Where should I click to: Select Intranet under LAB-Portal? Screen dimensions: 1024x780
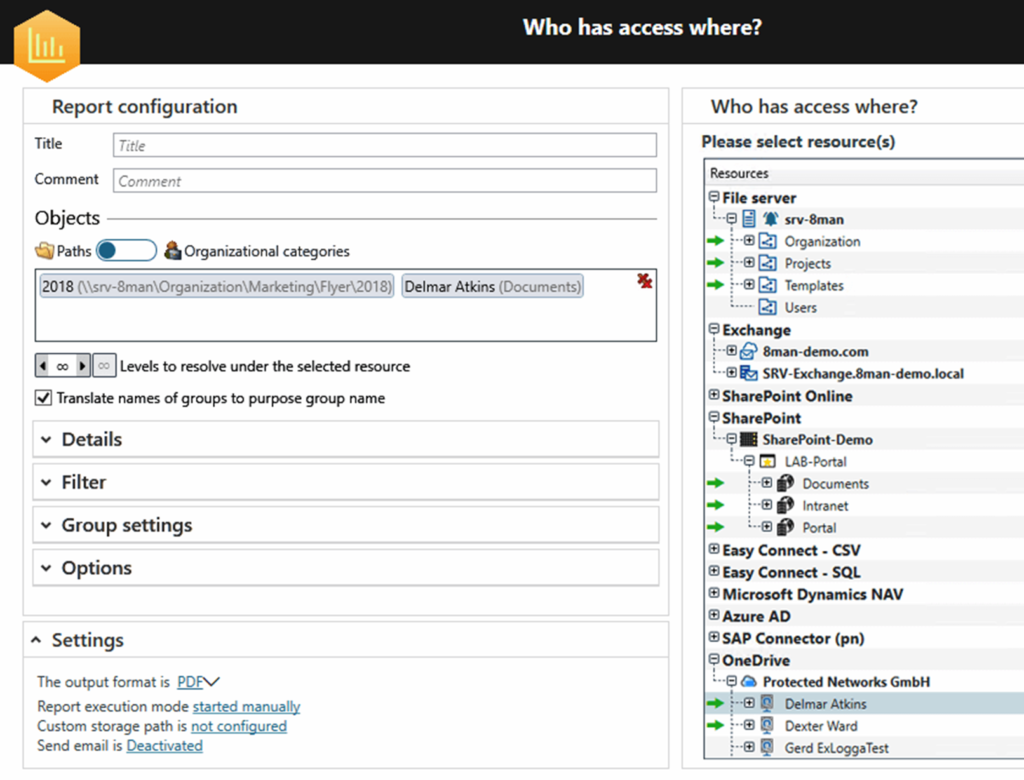point(825,506)
